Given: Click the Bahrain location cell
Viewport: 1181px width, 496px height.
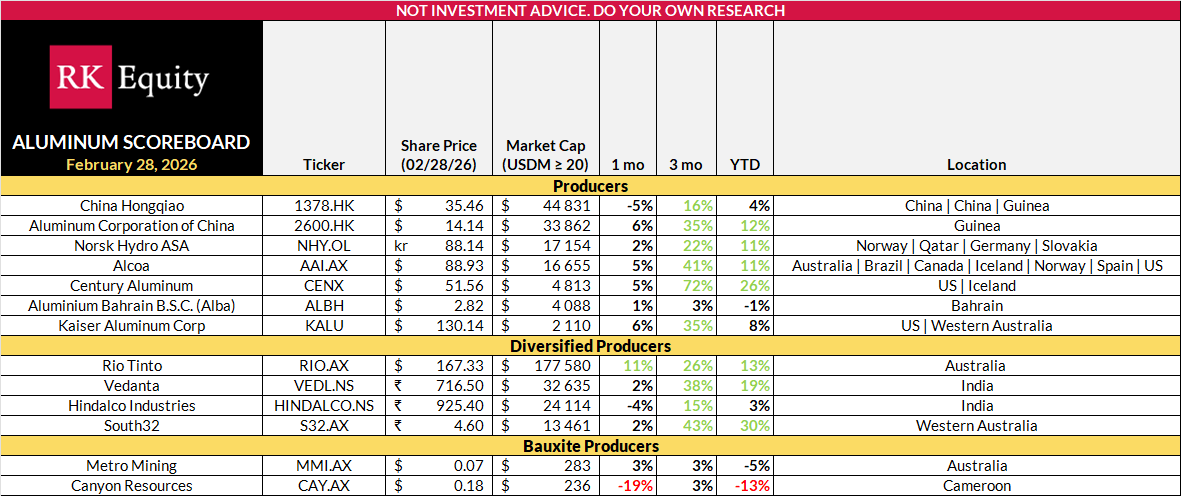Looking at the screenshot, I should pos(976,306).
